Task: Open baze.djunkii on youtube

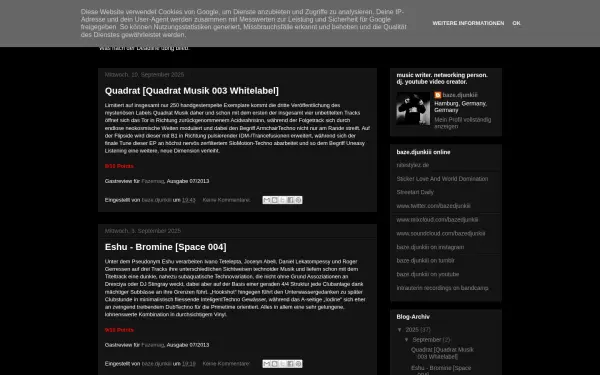Action: pos(427,274)
